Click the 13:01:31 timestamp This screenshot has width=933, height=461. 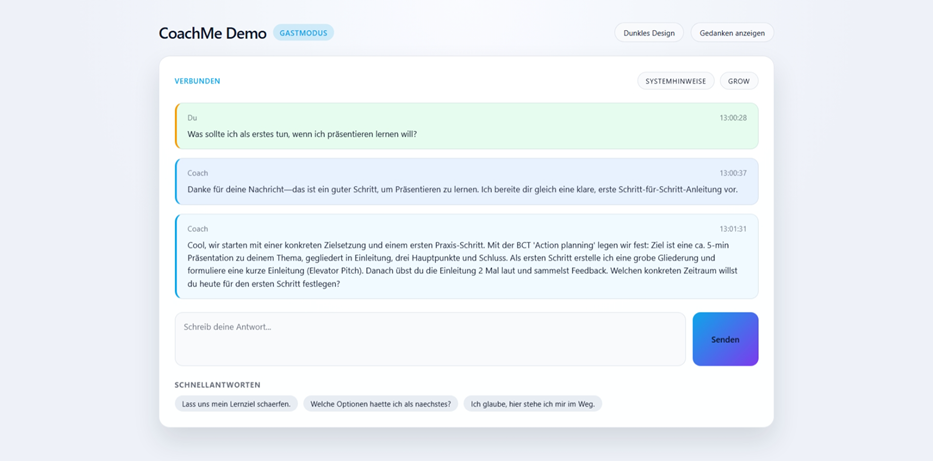pos(732,229)
